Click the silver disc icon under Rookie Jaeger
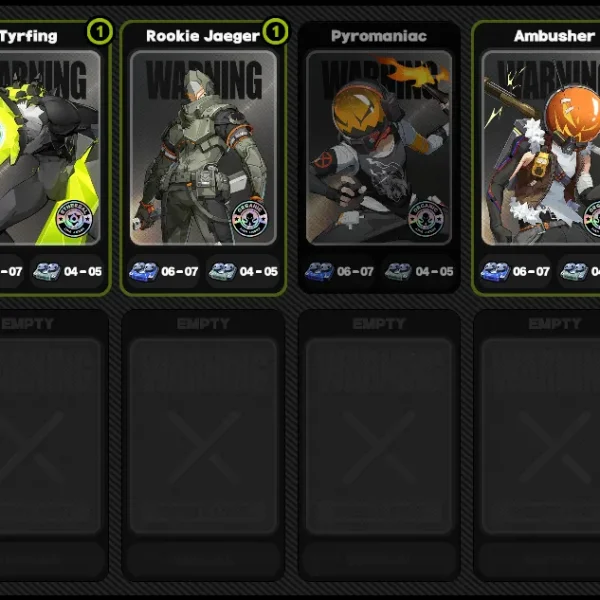 pos(223,272)
